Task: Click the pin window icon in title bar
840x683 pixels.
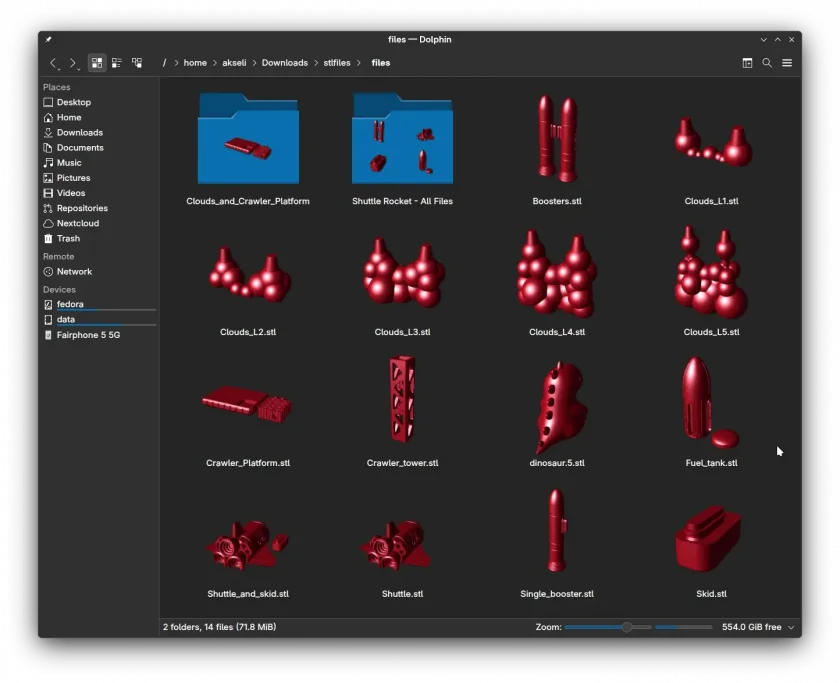Action: point(48,40)
